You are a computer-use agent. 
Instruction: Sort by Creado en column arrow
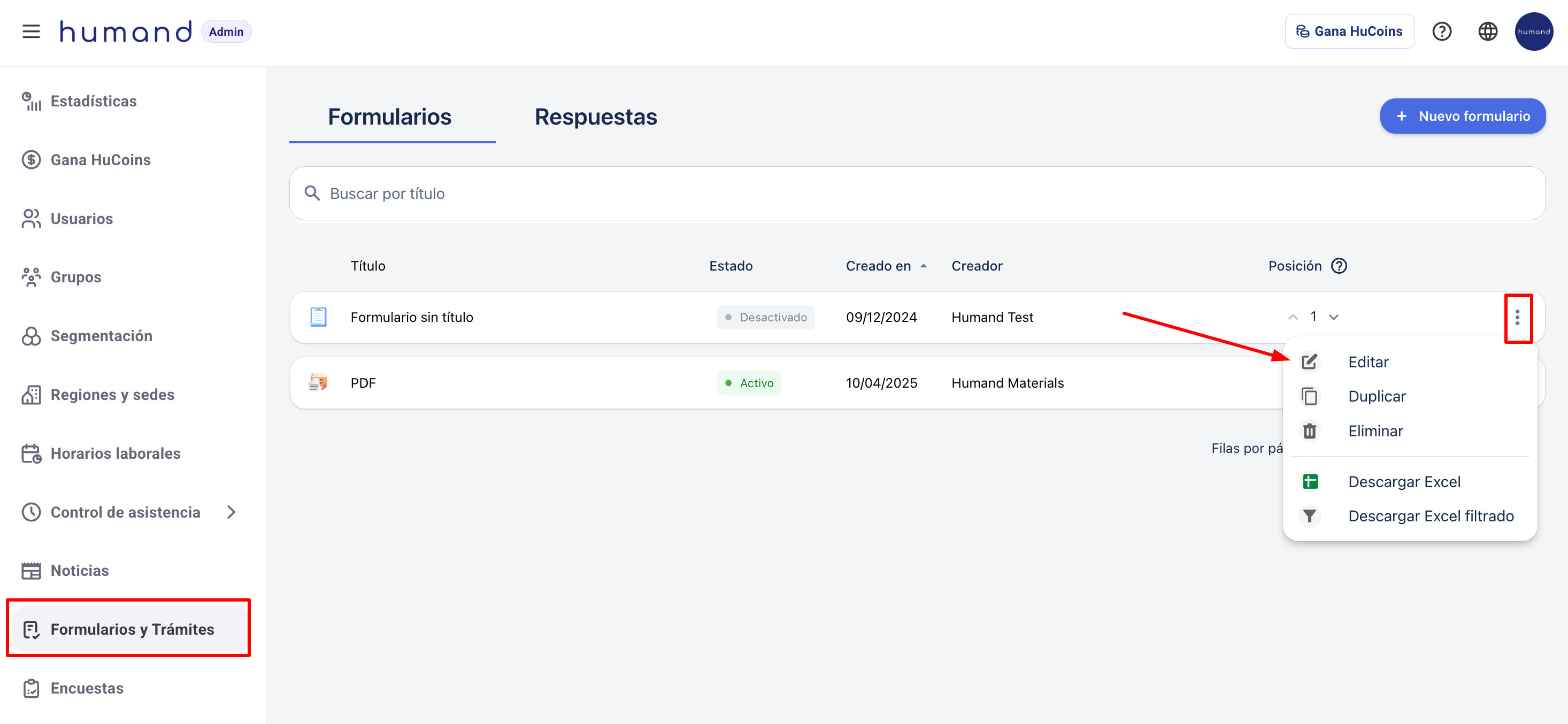924,266
